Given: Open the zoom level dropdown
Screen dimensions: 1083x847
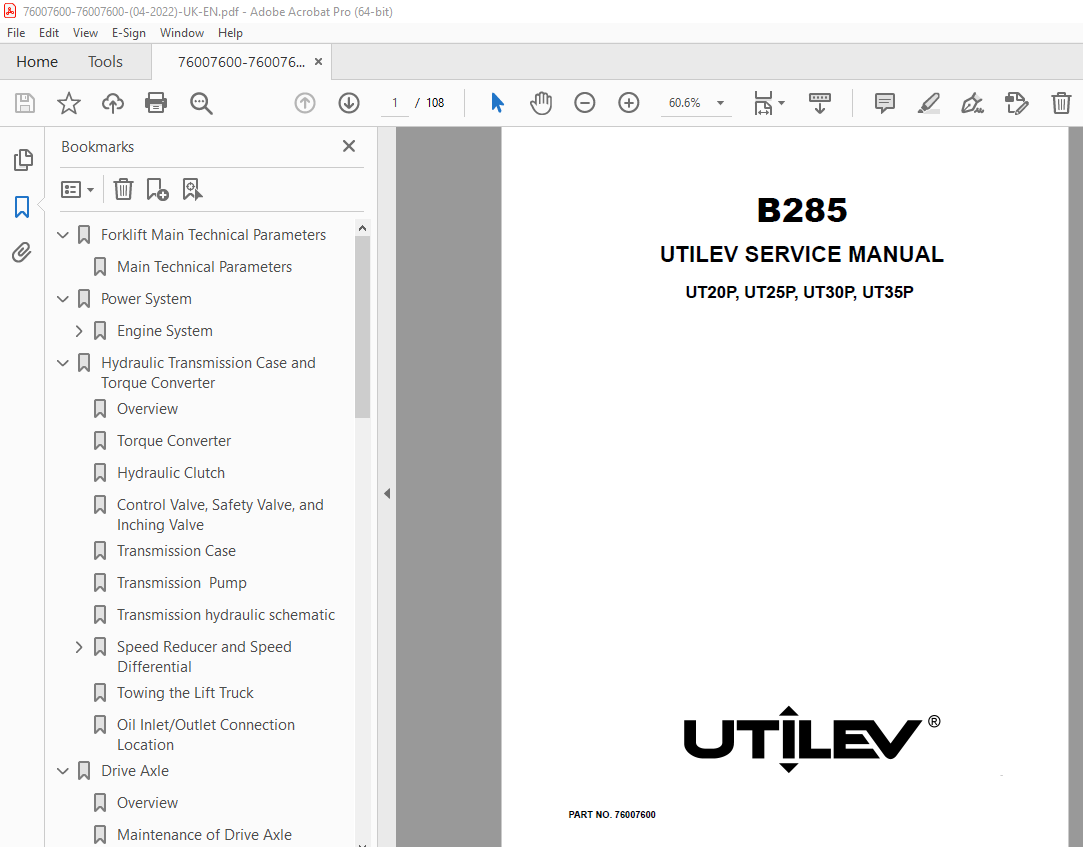Looking at the screenshot, I should pos(720,103).
